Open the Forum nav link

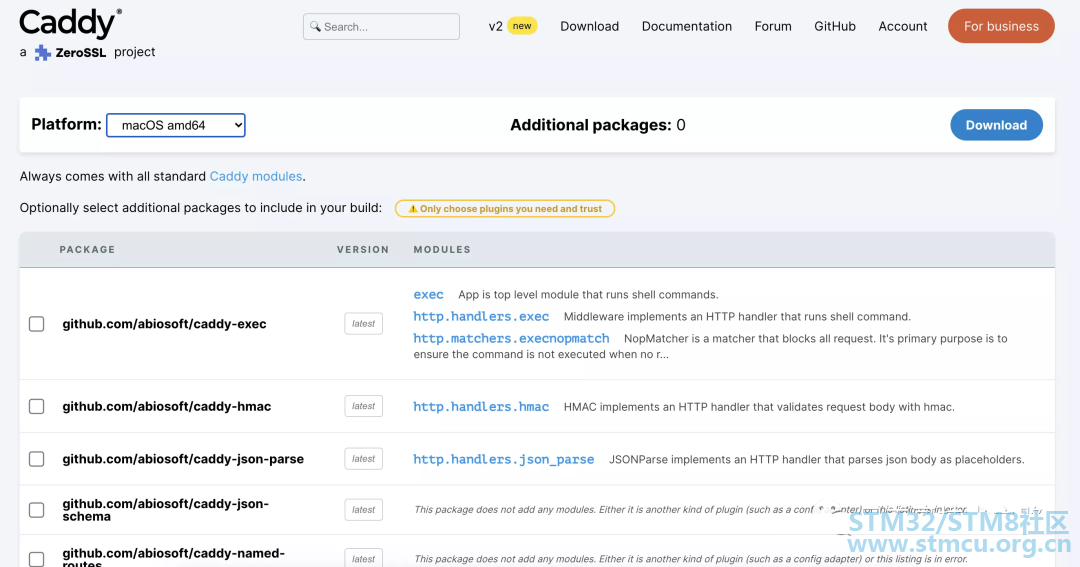click(x=773, y=26)
